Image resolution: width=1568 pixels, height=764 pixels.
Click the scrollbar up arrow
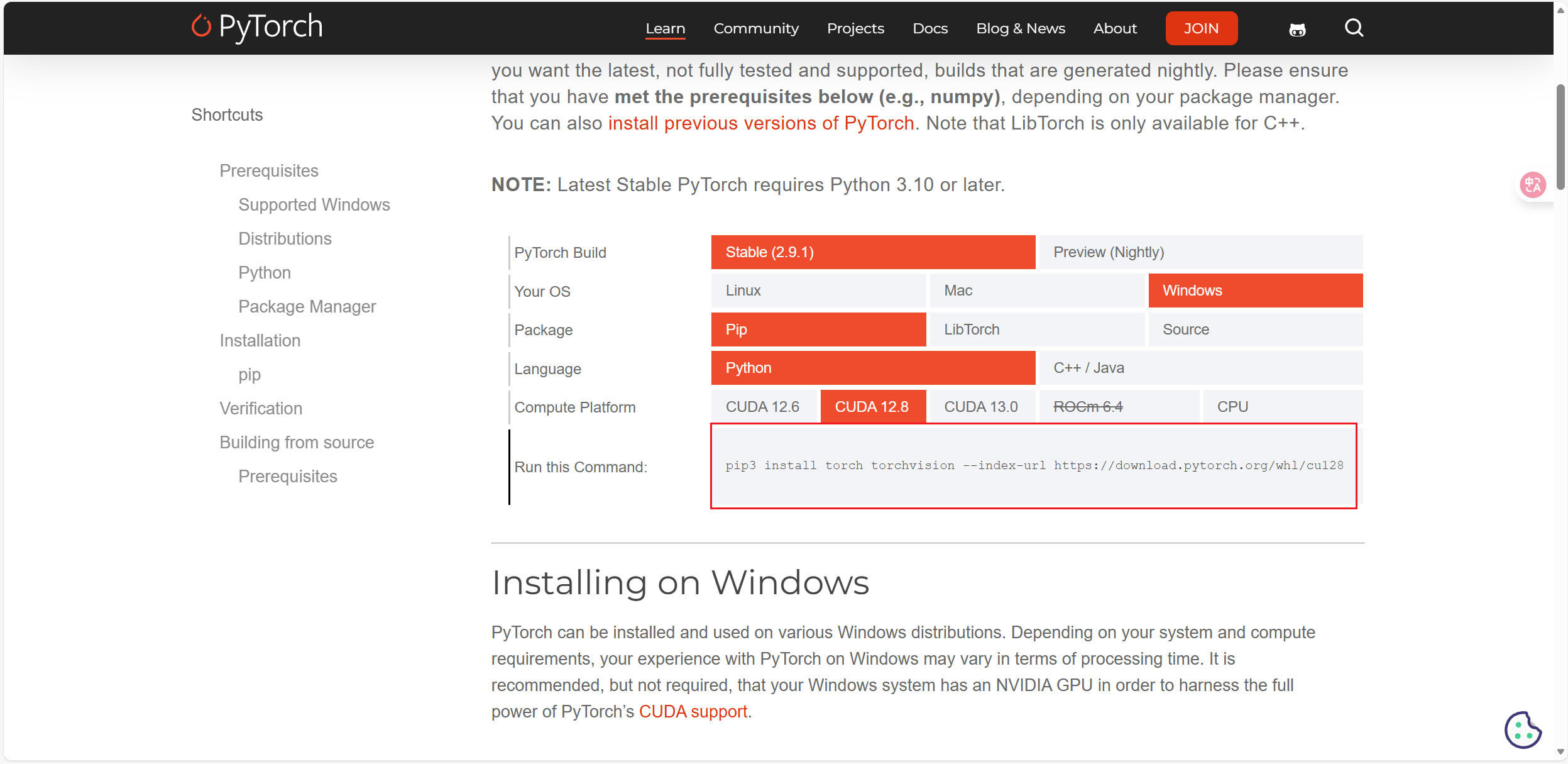[1561, 10]
